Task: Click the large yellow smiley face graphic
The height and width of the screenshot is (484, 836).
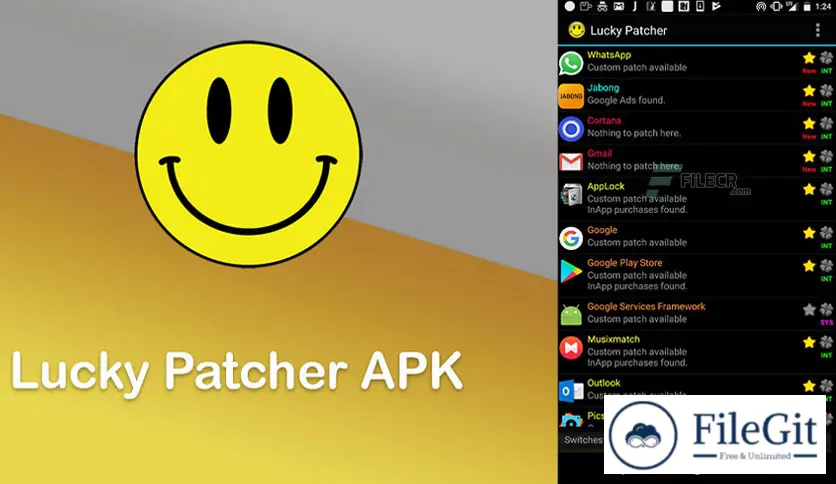Action: 248,154
